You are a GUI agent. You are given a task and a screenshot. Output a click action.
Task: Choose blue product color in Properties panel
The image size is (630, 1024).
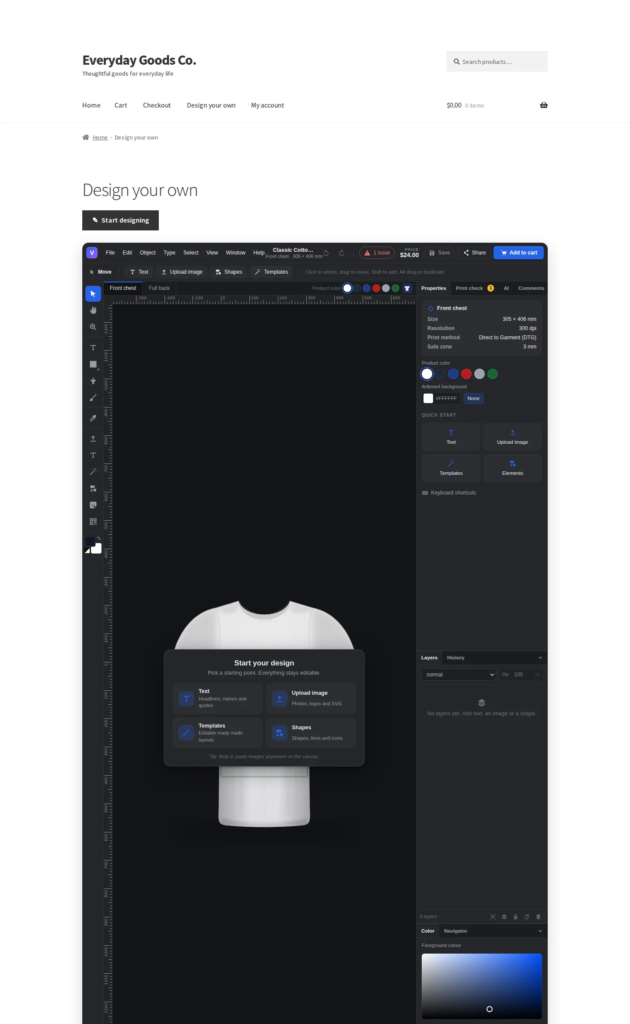453,374
